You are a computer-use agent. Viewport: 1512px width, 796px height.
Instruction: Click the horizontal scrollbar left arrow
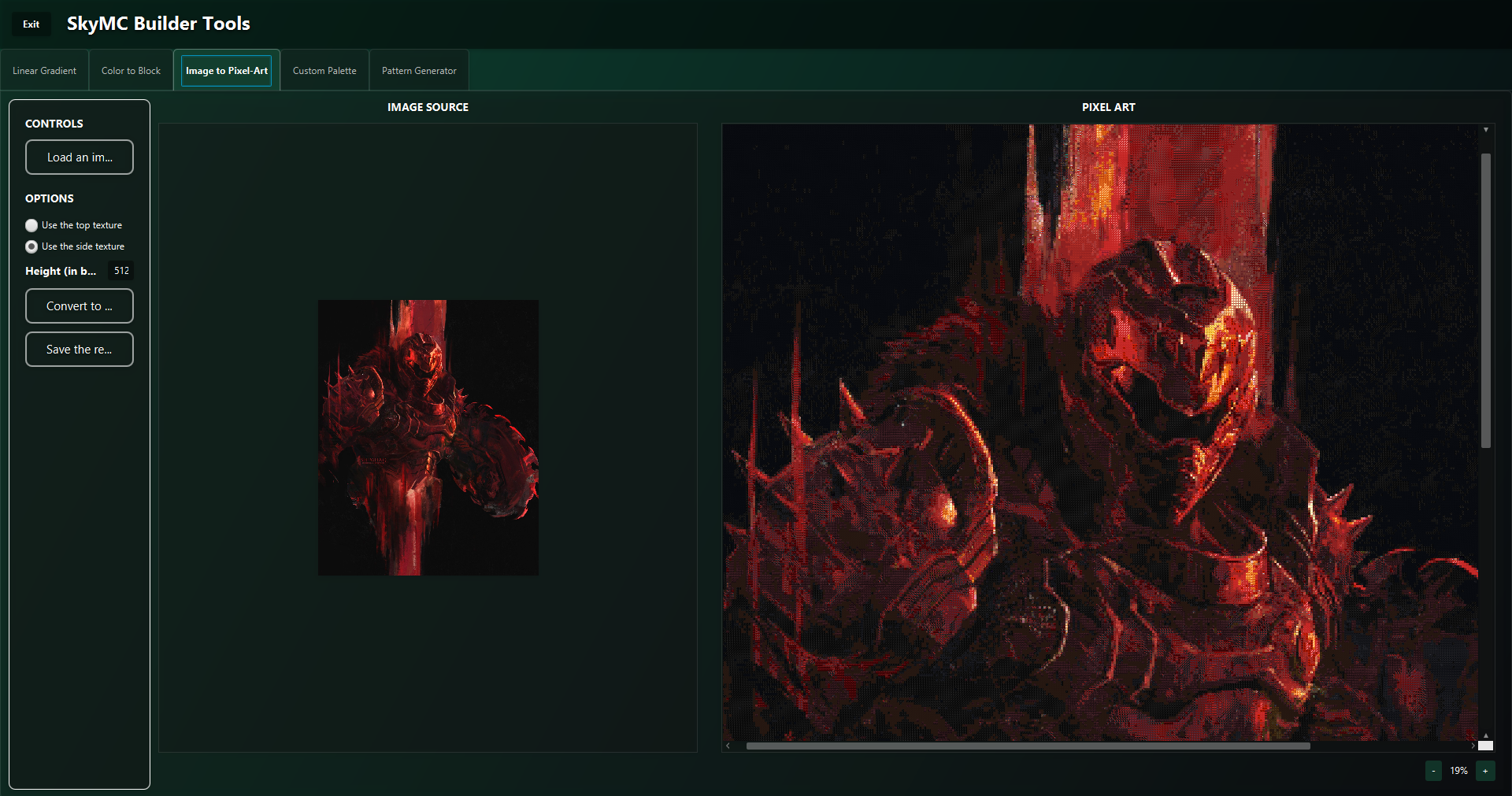coord(728,746)
